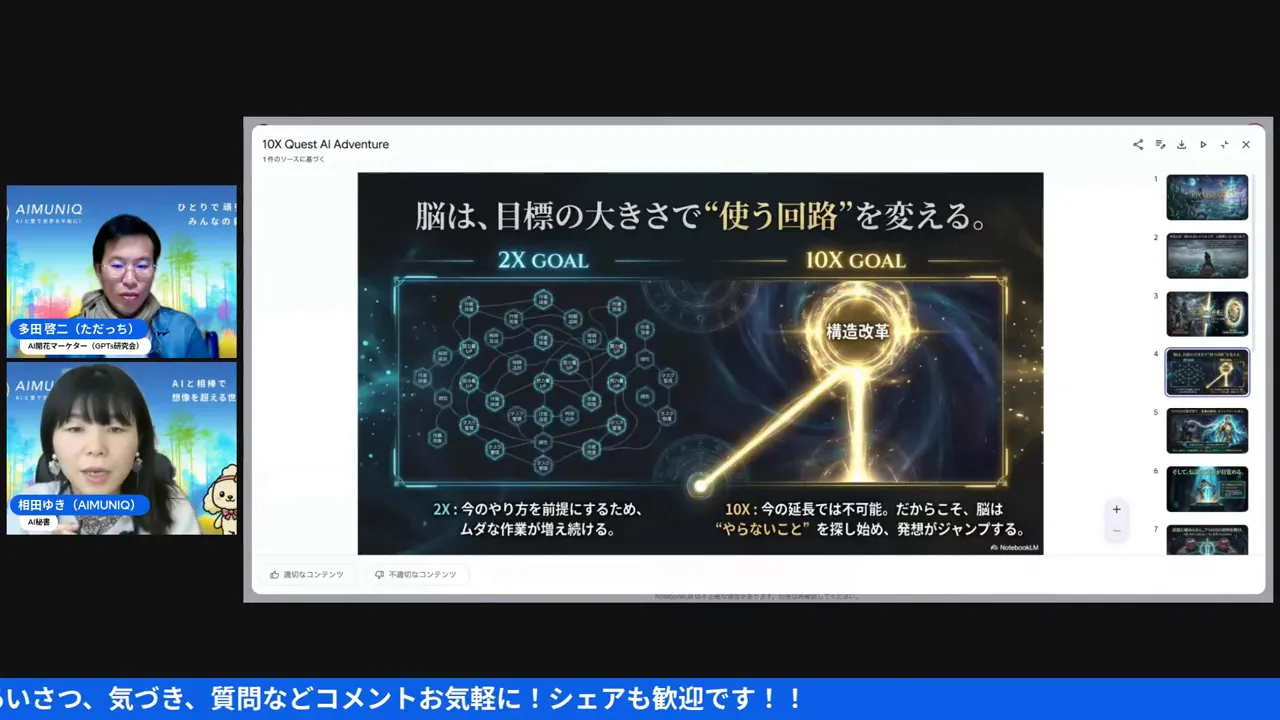Start slideshow playback with the play icon
Viewport: 1280px width, 720px height.
(x=1203, y=144)
